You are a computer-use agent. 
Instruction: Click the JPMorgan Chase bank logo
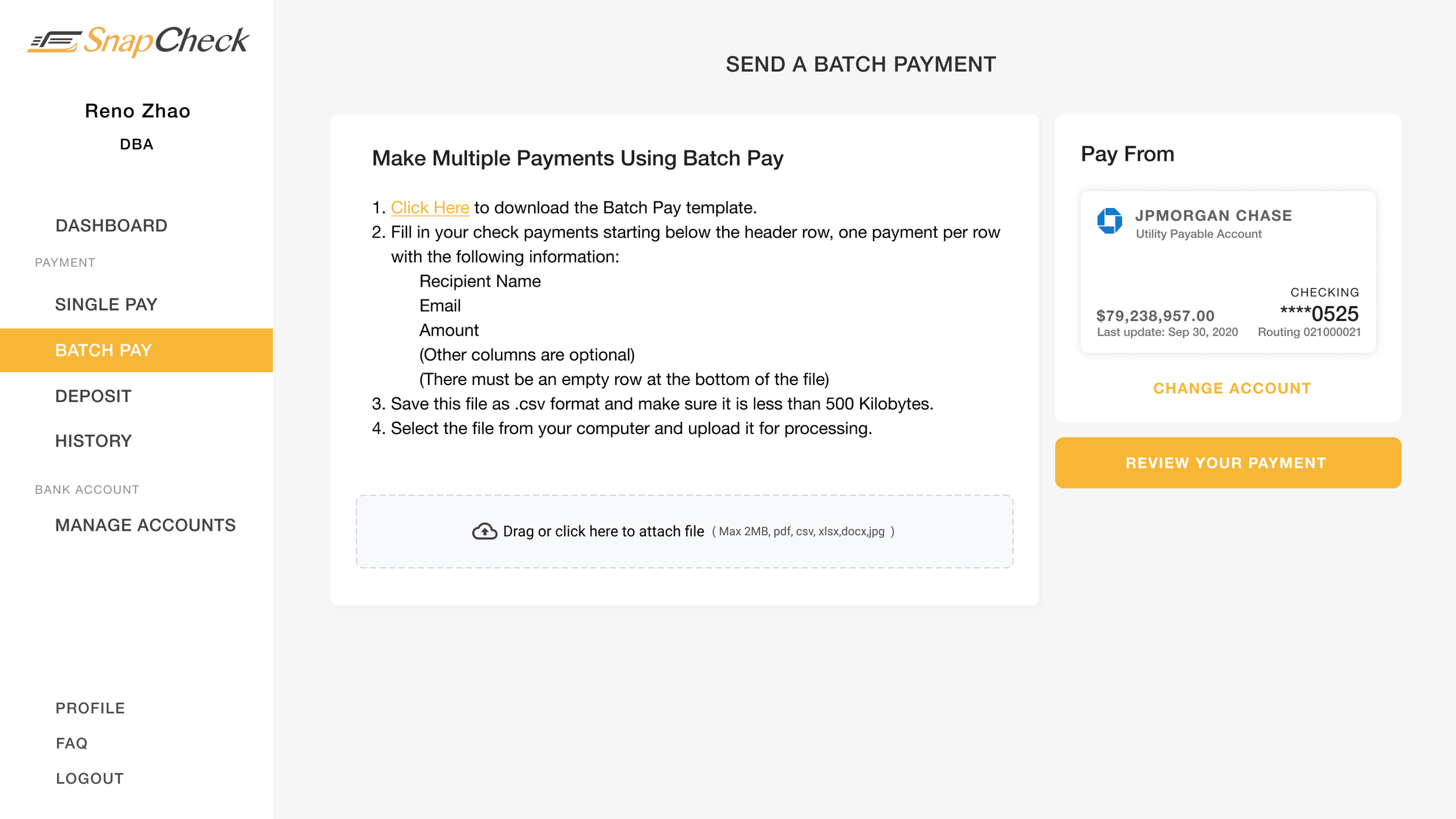tap(1109, 221)
